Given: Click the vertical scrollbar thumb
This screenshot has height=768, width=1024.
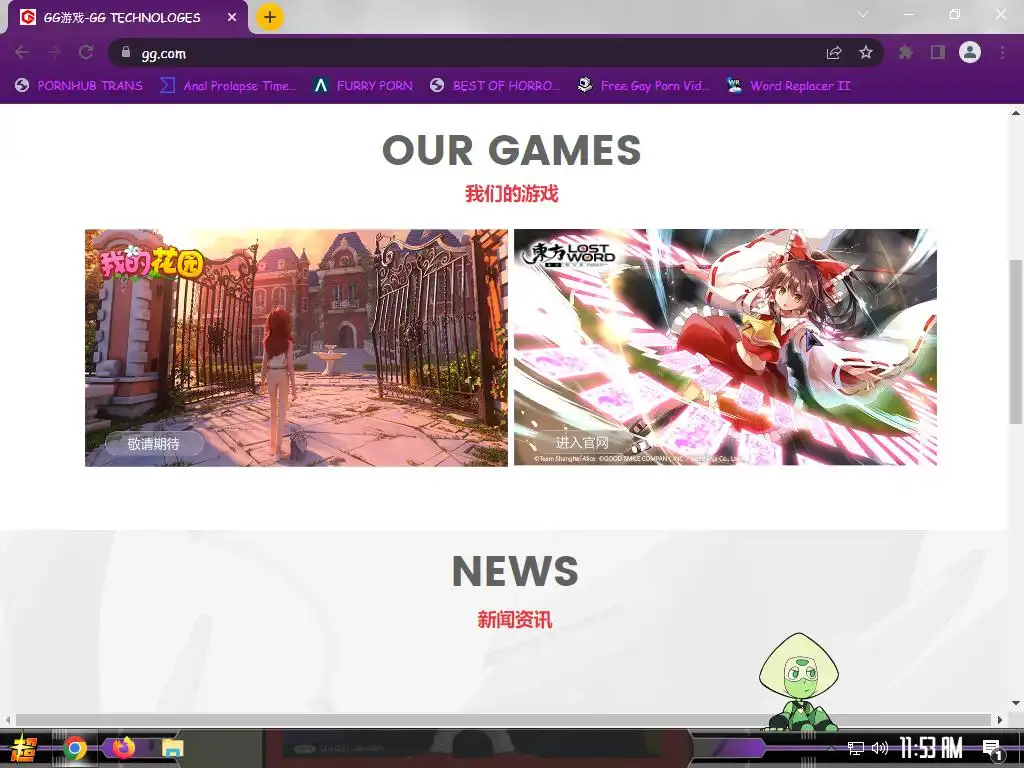Looking at the screenshot, I should click(1016, 342).
